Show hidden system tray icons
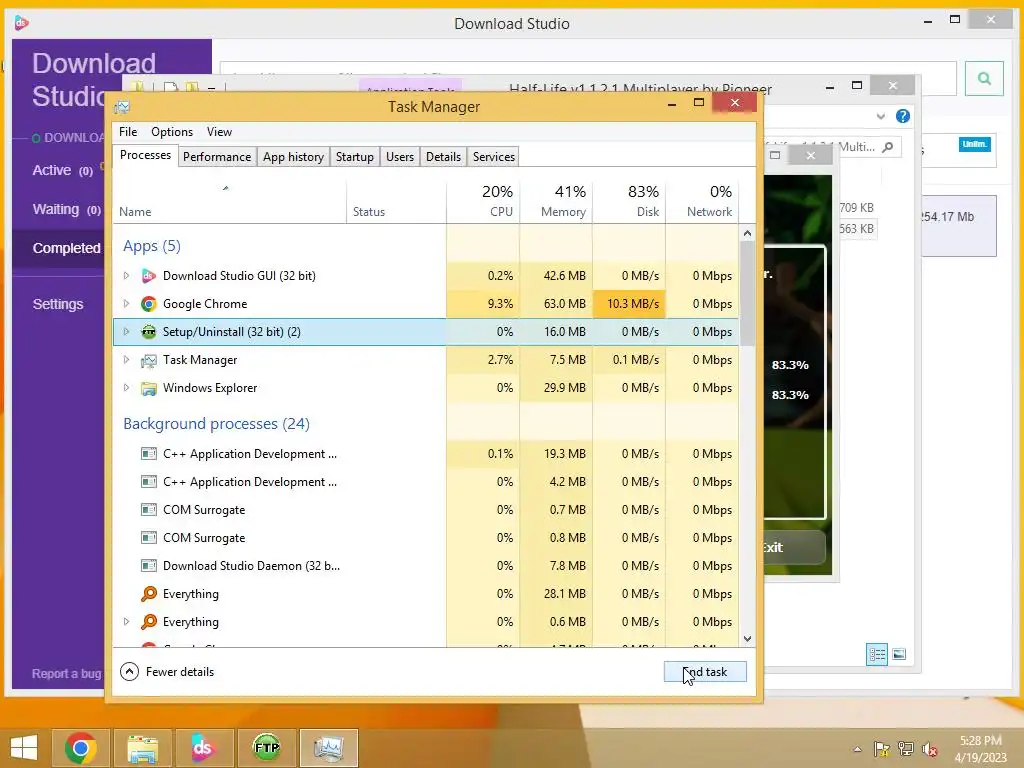 (x=857, y=750)
